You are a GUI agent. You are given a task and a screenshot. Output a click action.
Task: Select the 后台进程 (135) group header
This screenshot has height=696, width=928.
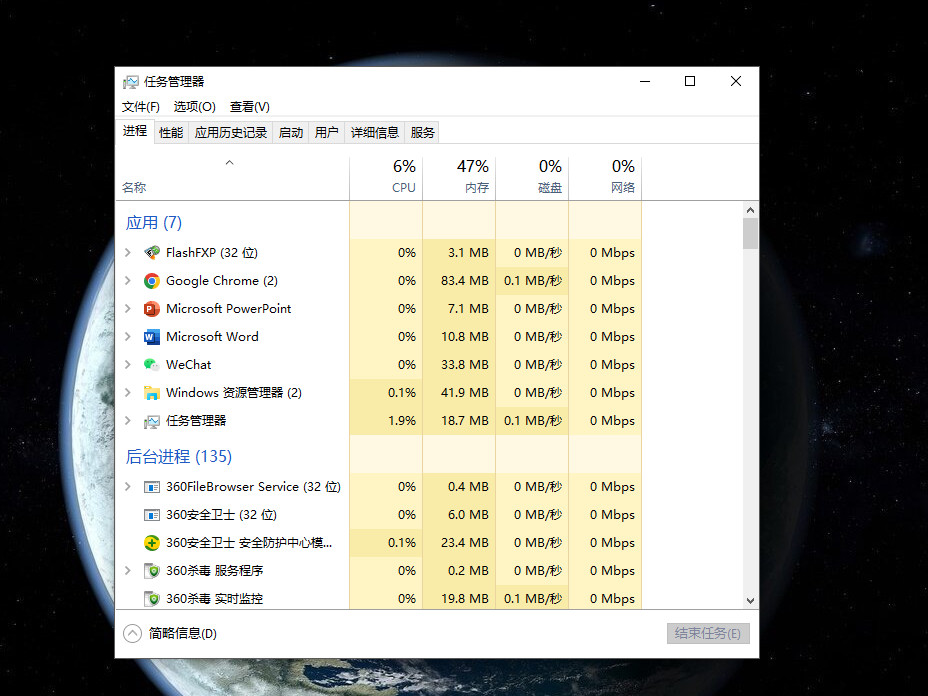179,456
